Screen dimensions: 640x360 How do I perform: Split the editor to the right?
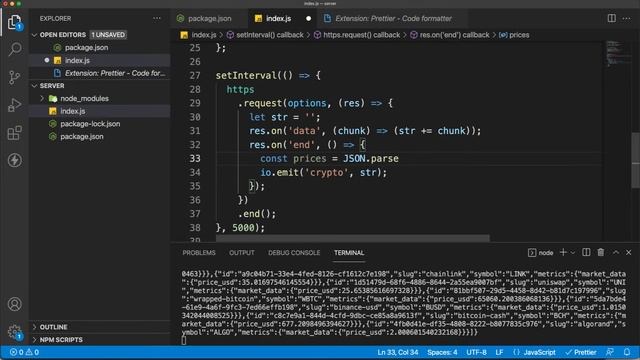click(x=611, y=18)
